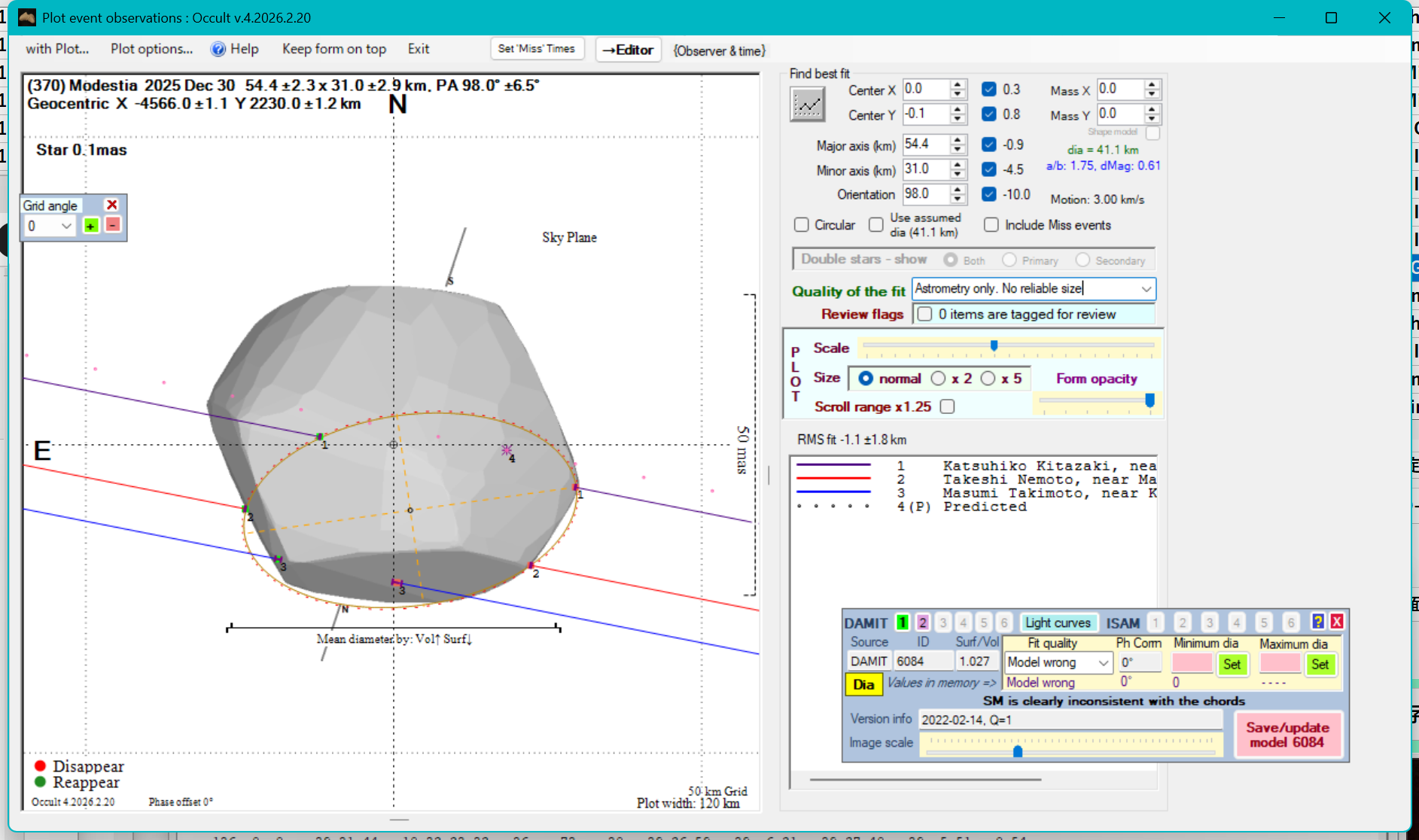Click the DAMIT question mark help icon
The image size is (1419, 840).
click(1317, 622)
